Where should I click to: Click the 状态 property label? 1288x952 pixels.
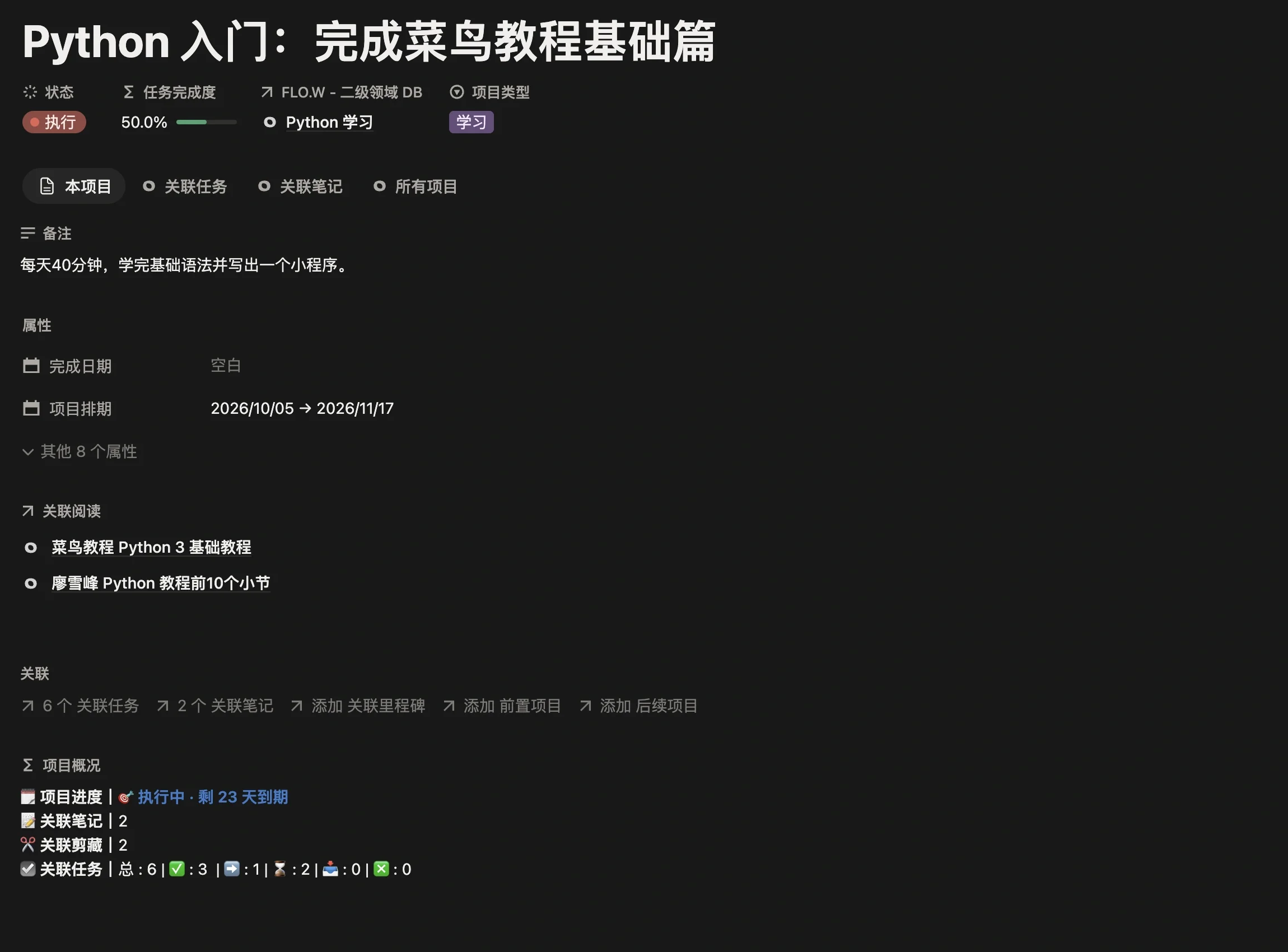coord(59,92)
